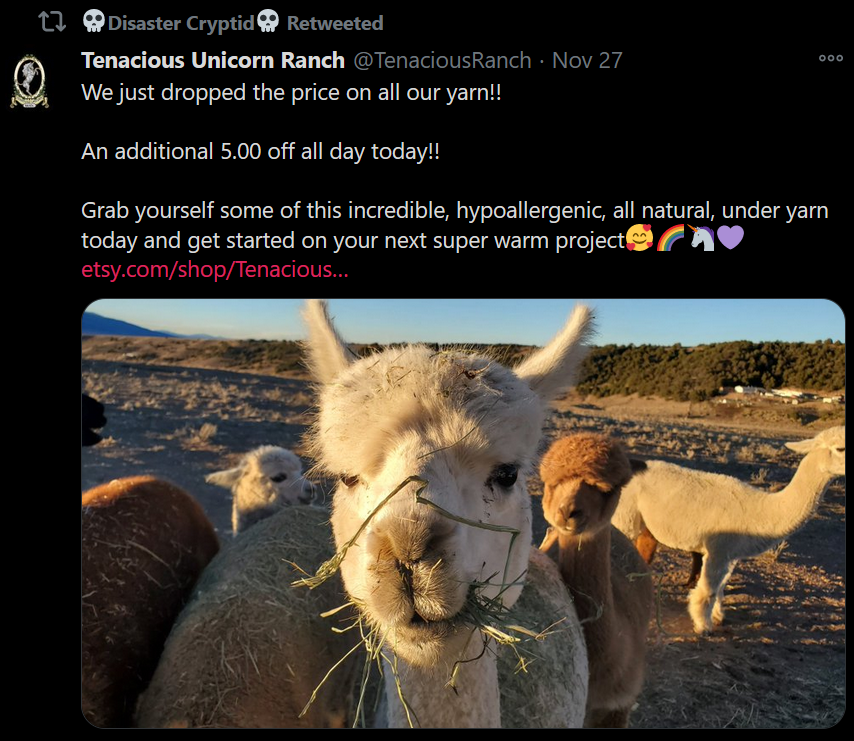The image size is (854, 741).
Task: Click the retweet arrows icon at top
Action: click(52, 22)
